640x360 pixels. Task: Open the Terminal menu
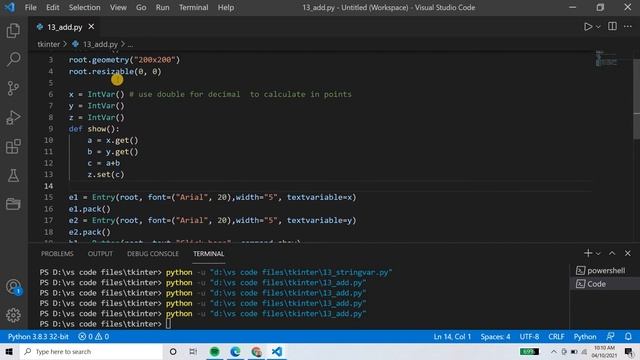(193, 7)
